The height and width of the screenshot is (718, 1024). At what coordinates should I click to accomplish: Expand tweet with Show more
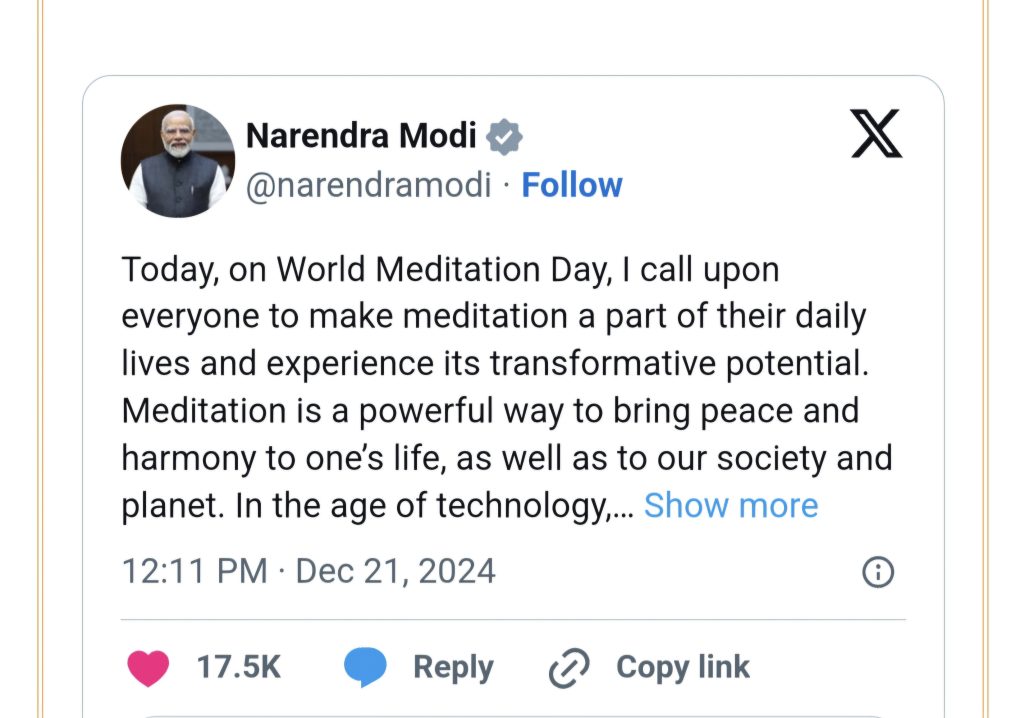[x=731, y=505]
